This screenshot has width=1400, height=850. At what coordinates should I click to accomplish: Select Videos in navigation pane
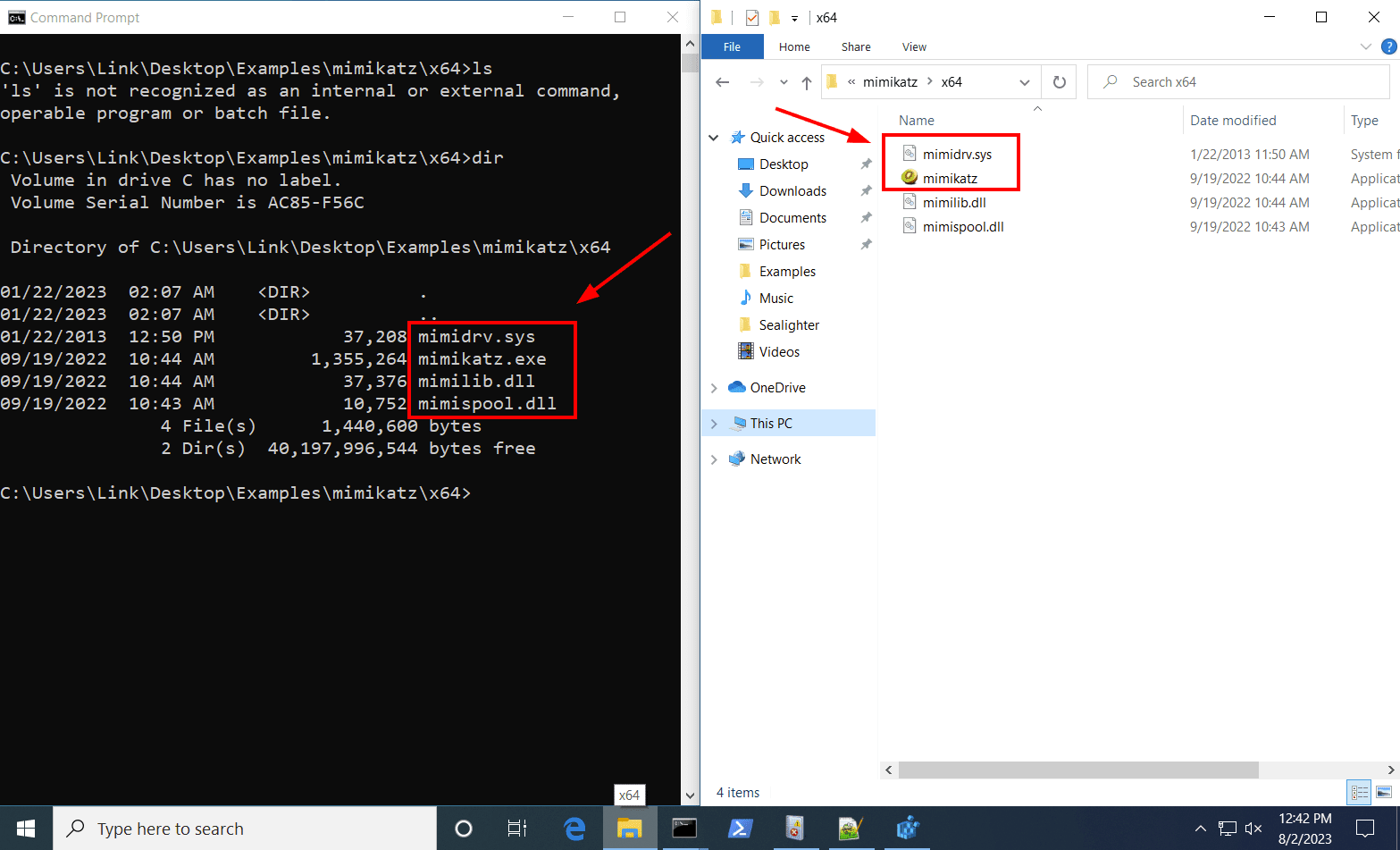pos(779,352)
